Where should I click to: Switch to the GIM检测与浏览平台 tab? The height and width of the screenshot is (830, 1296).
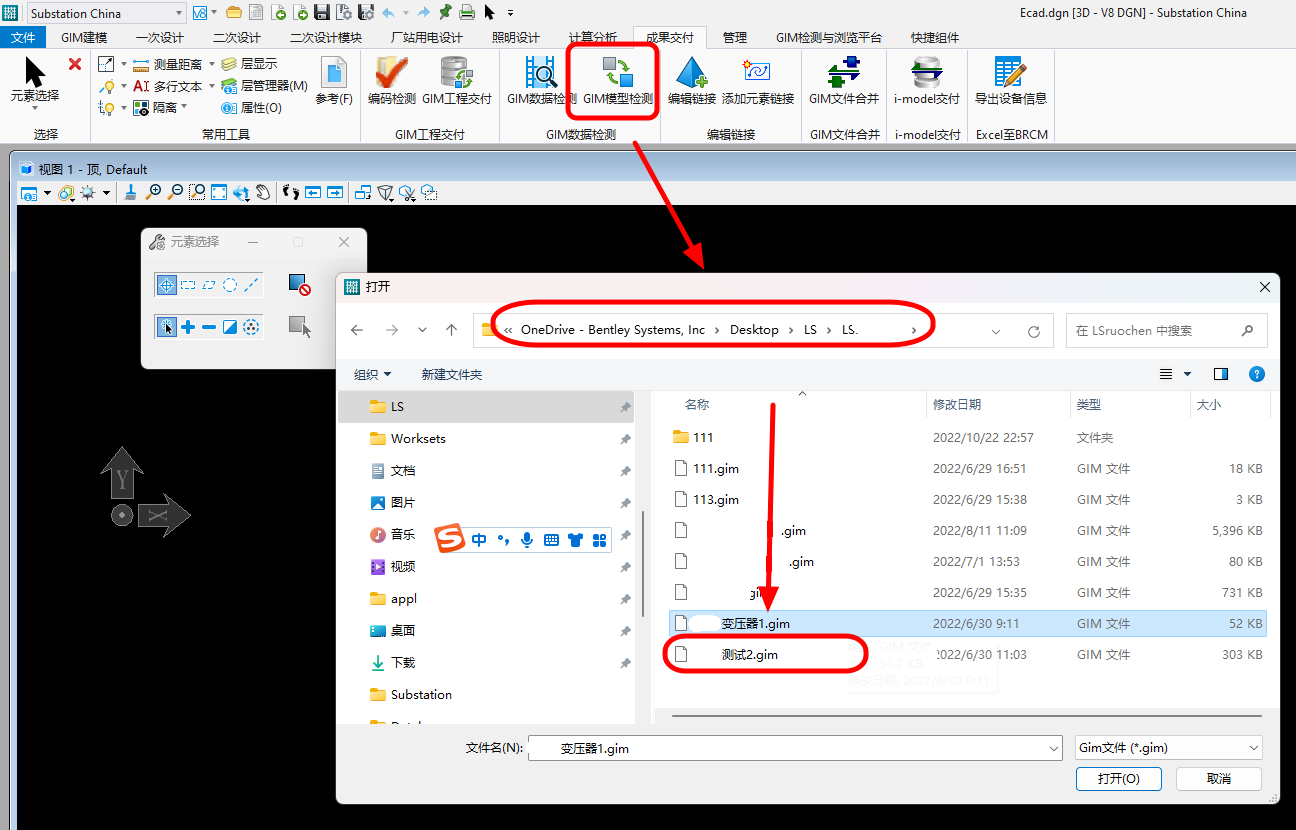pyautogui.click(x=829, y=38)
